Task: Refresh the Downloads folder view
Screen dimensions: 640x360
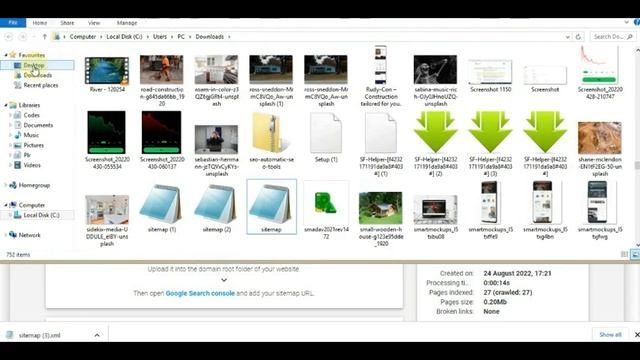Action: point(578,37)
